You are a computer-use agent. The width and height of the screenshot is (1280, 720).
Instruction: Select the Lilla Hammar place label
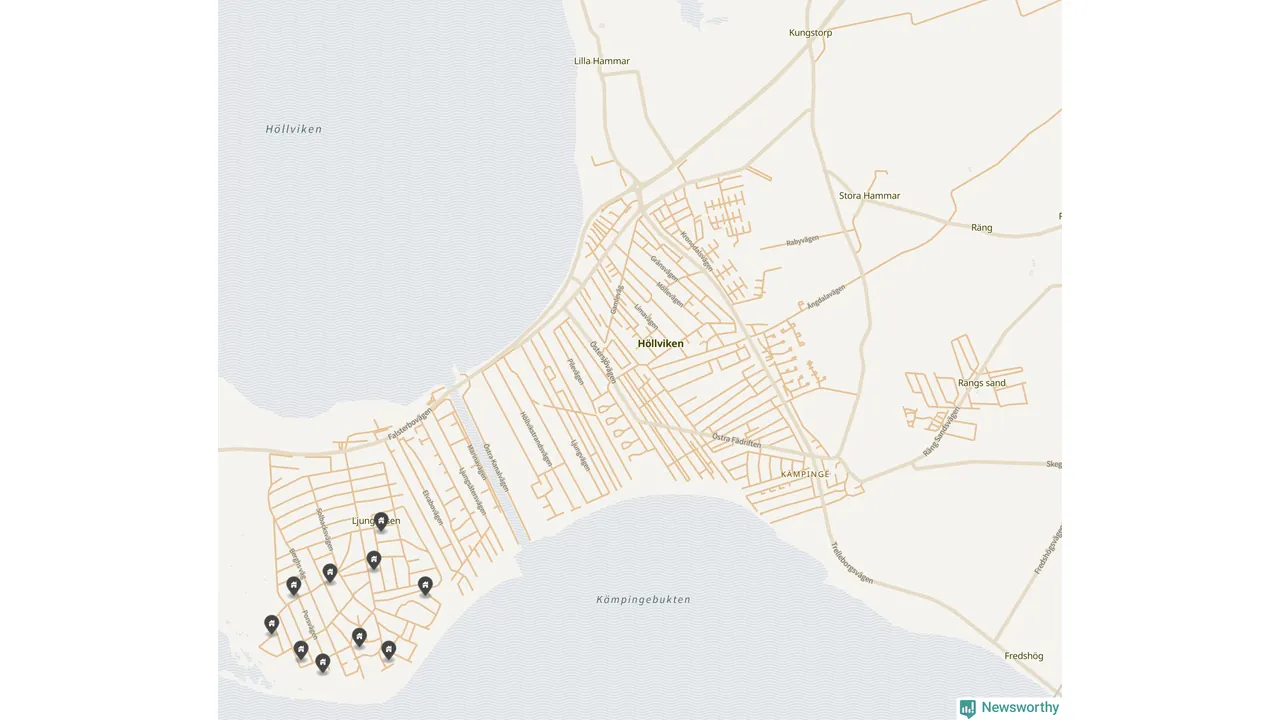coord(602,61)
